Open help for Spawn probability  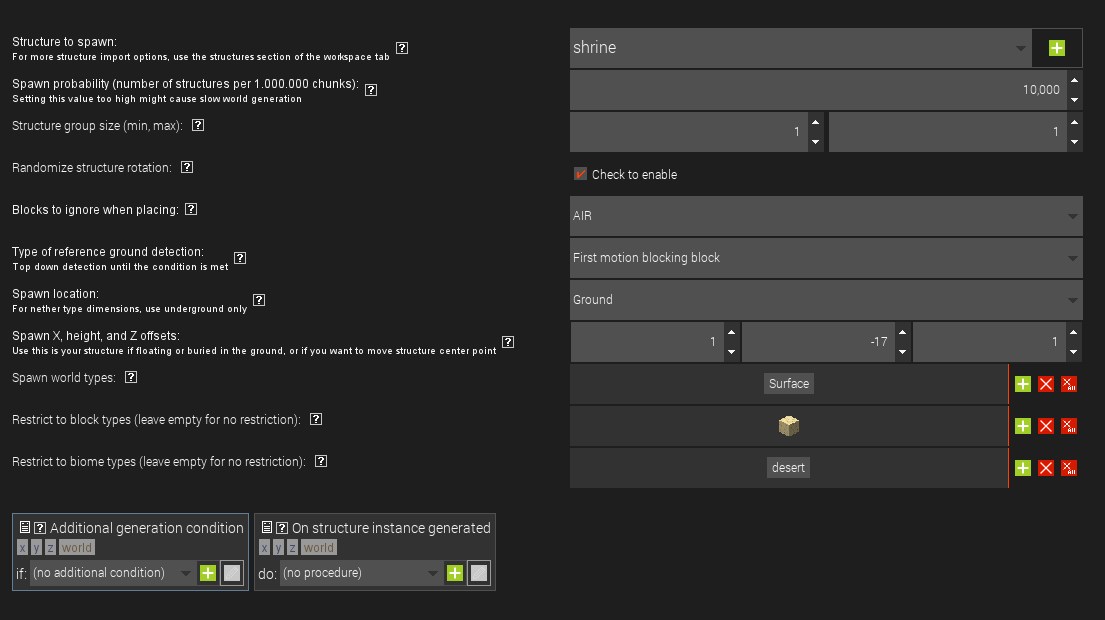point(371,90)
